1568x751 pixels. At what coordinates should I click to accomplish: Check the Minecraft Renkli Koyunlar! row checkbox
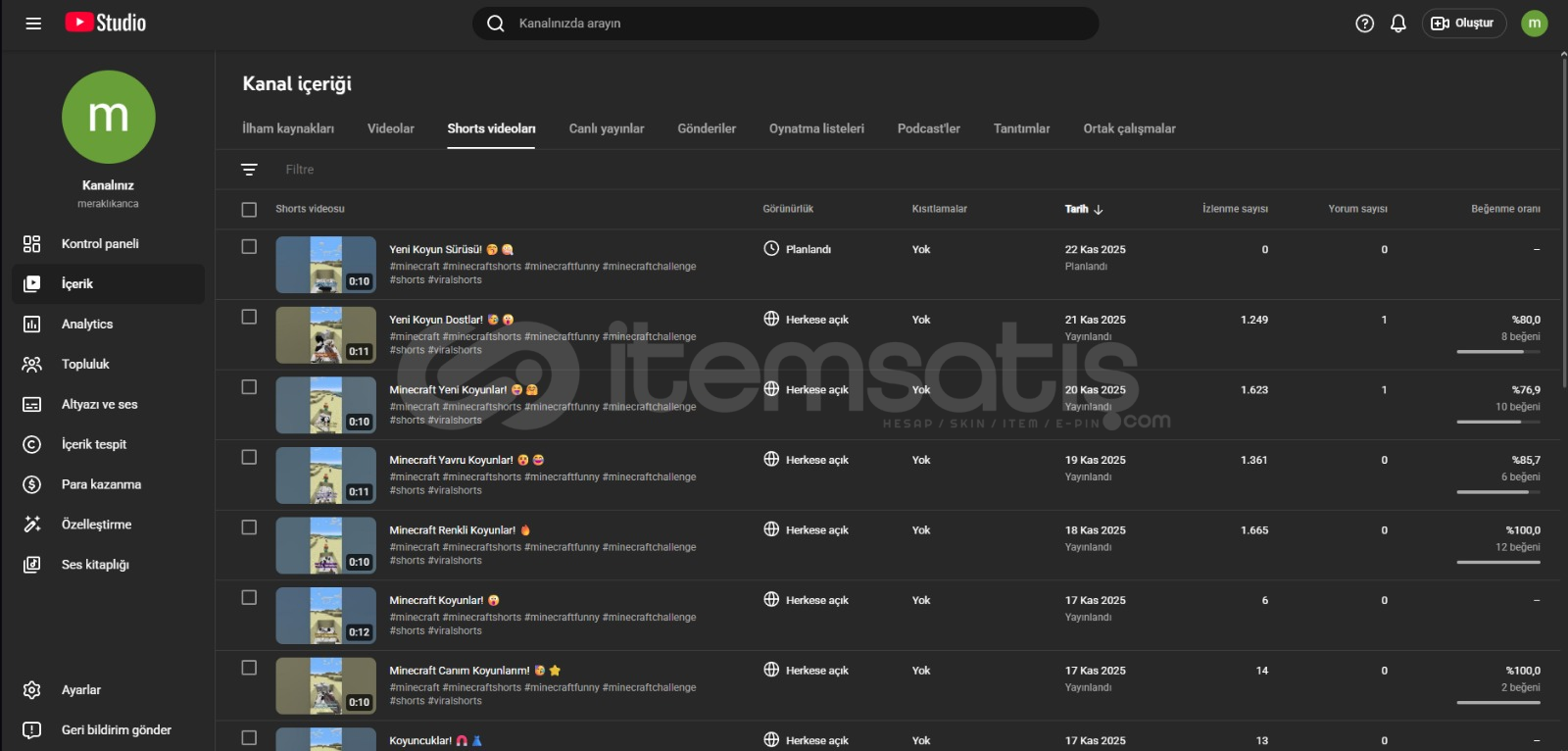click(x=249, y=527)
